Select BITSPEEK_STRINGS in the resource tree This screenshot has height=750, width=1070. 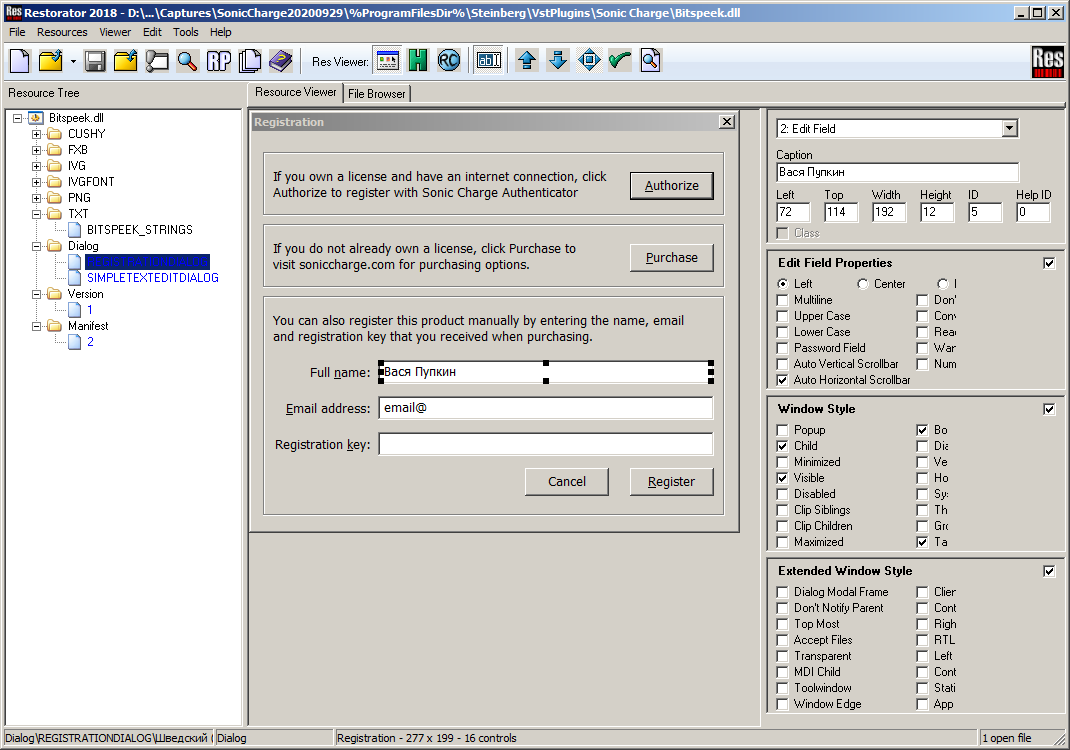[140, 230]
